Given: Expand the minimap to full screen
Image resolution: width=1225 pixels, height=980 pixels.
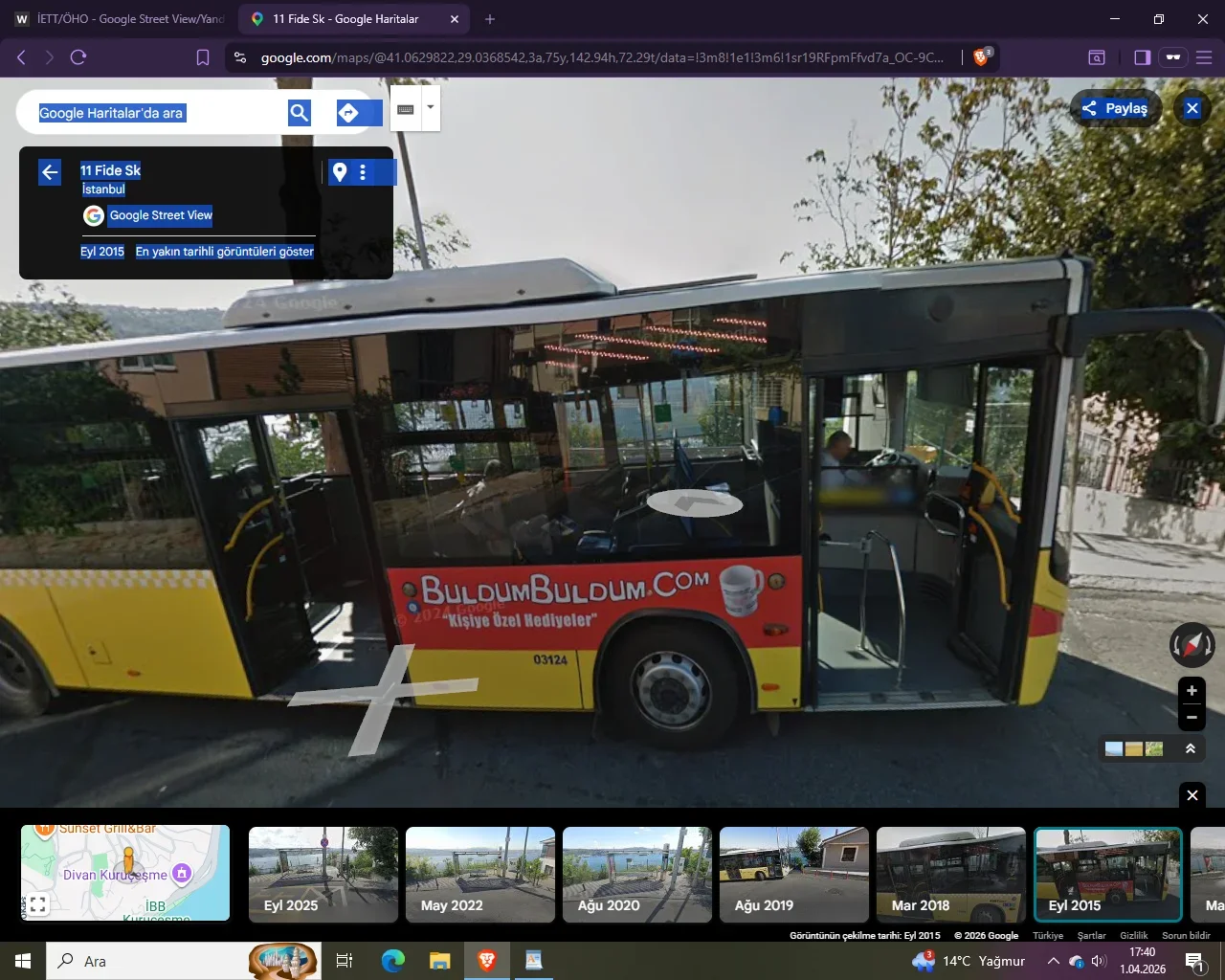Looking at the screenshot, I should tap(38, 903).
